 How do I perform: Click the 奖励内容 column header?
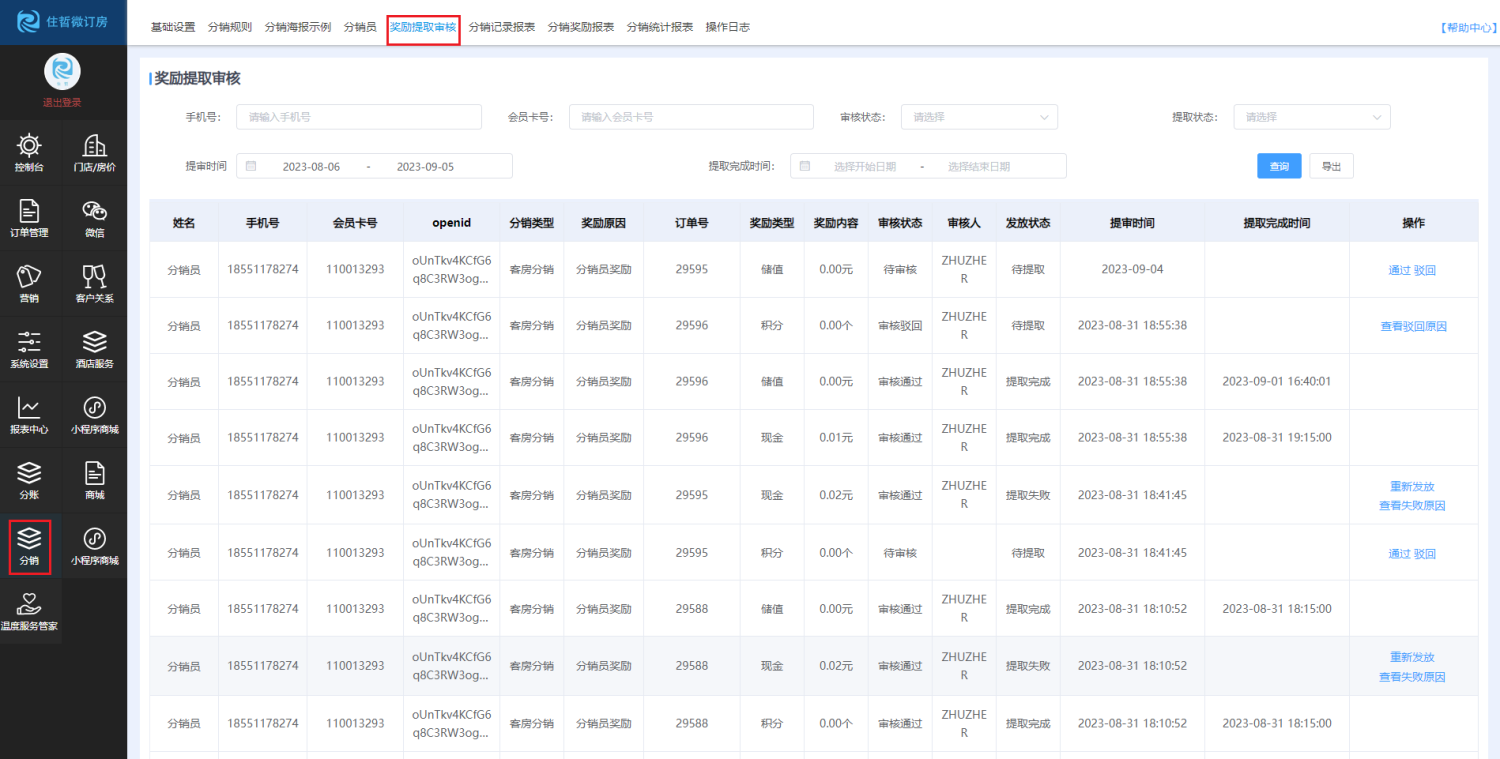coord(836,223)
